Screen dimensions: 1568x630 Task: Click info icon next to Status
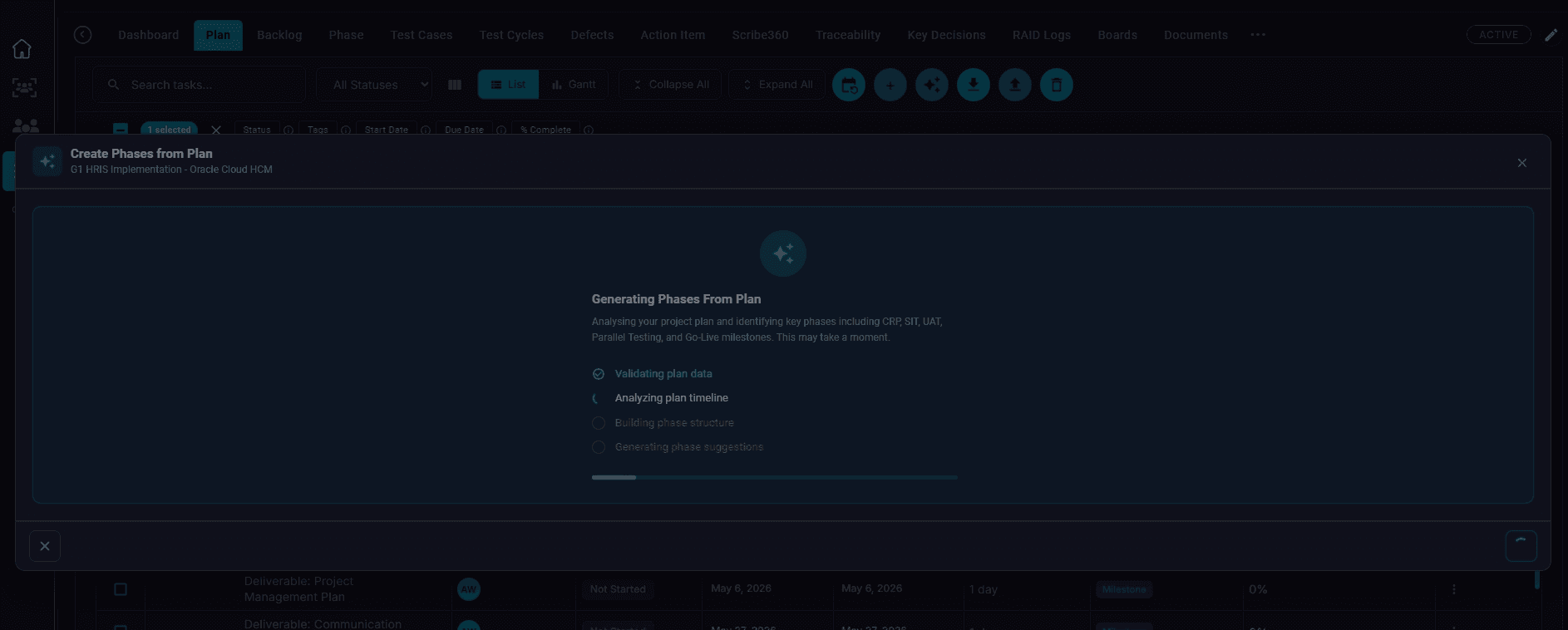click(x=288, y=130)
